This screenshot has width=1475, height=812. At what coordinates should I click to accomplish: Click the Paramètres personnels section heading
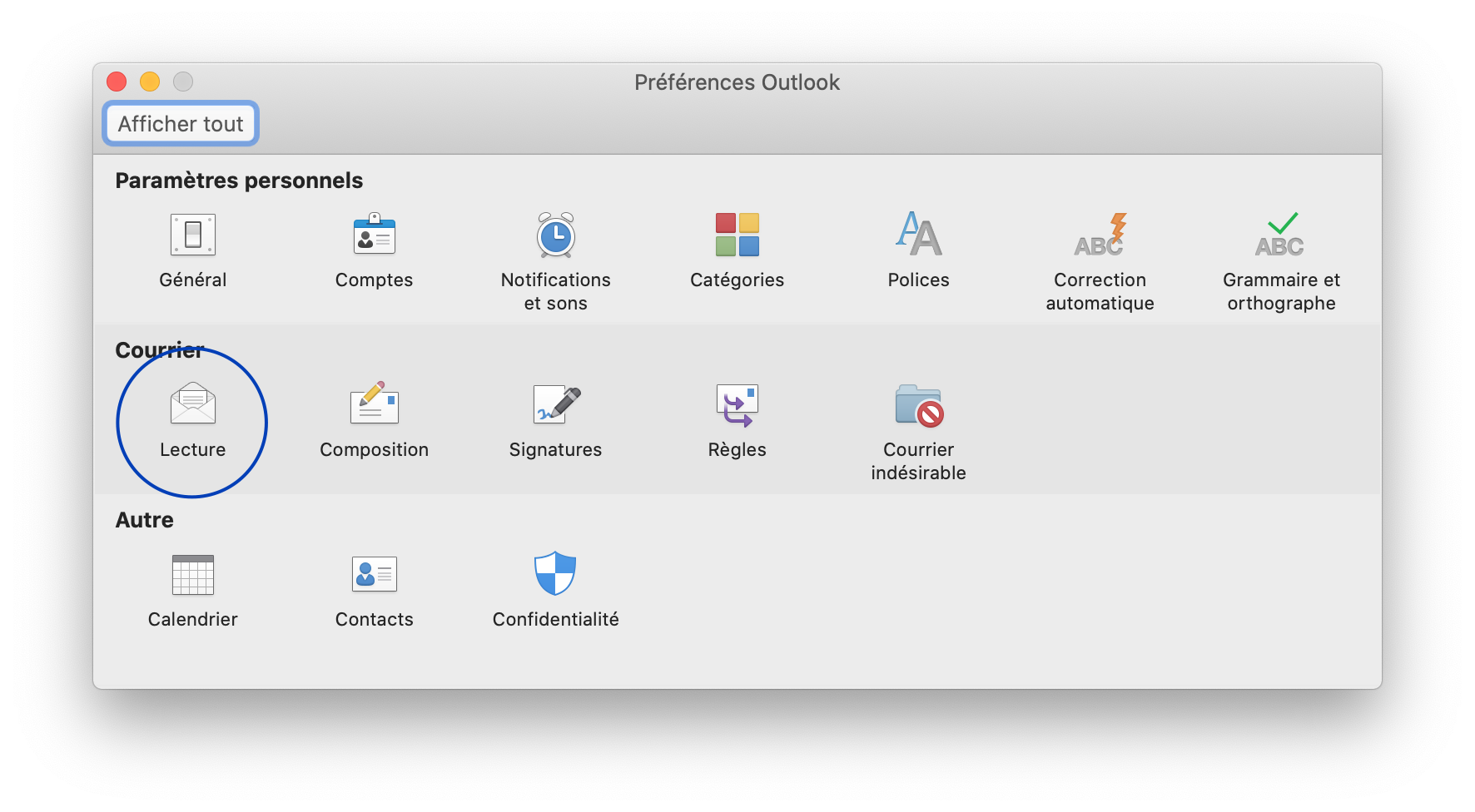pos(239,181)
